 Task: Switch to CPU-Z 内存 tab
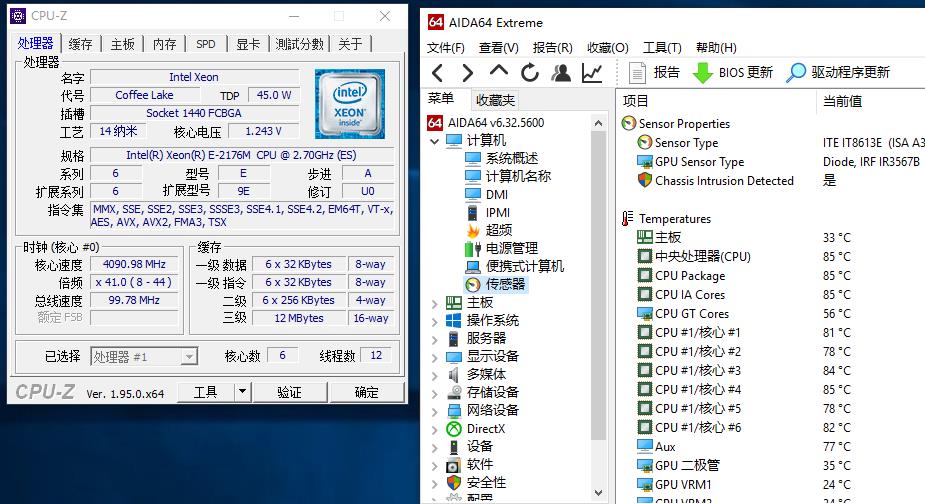click(165, 44)
